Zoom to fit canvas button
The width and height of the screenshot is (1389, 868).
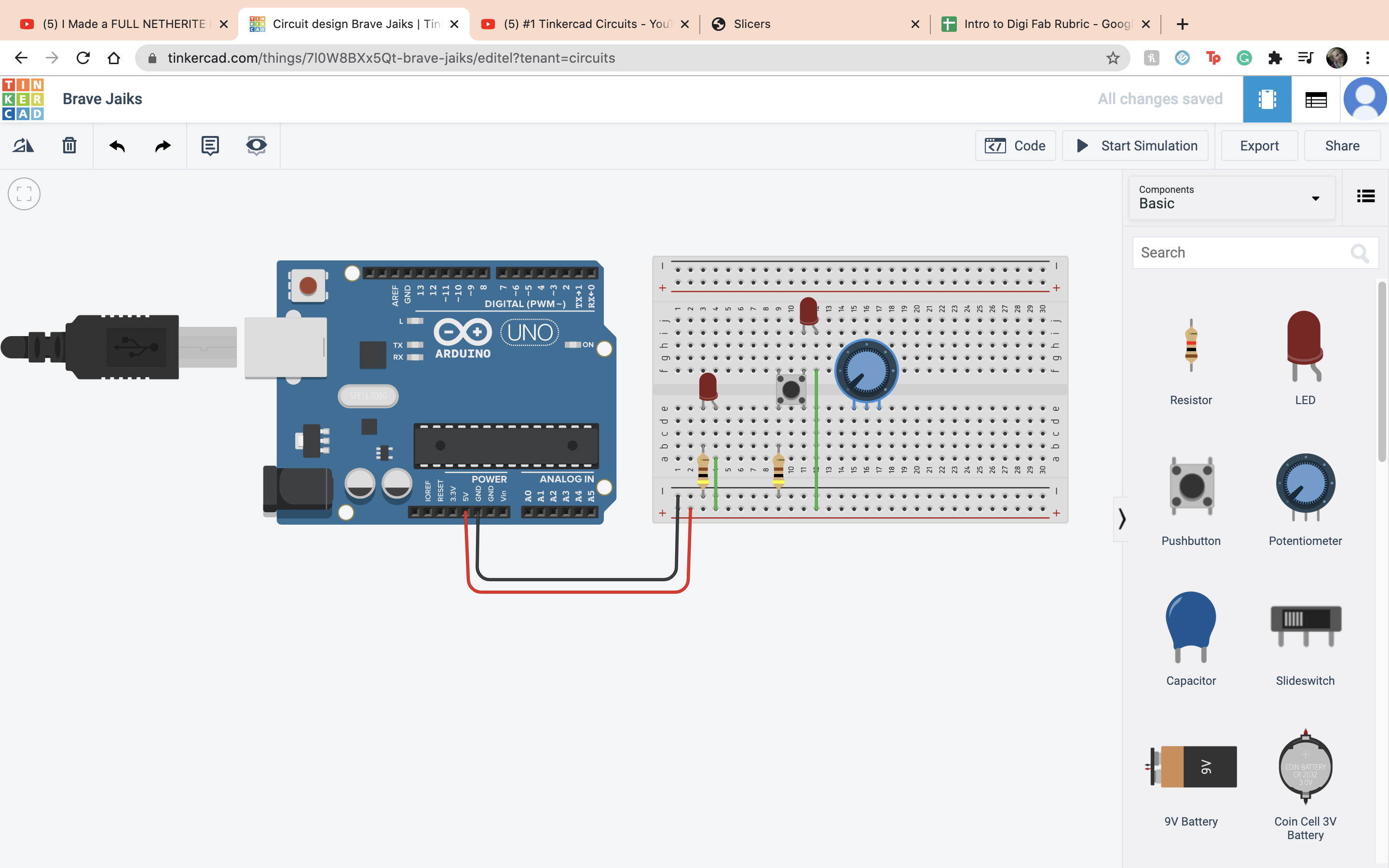pyautogui.click(x=24, y=194)
